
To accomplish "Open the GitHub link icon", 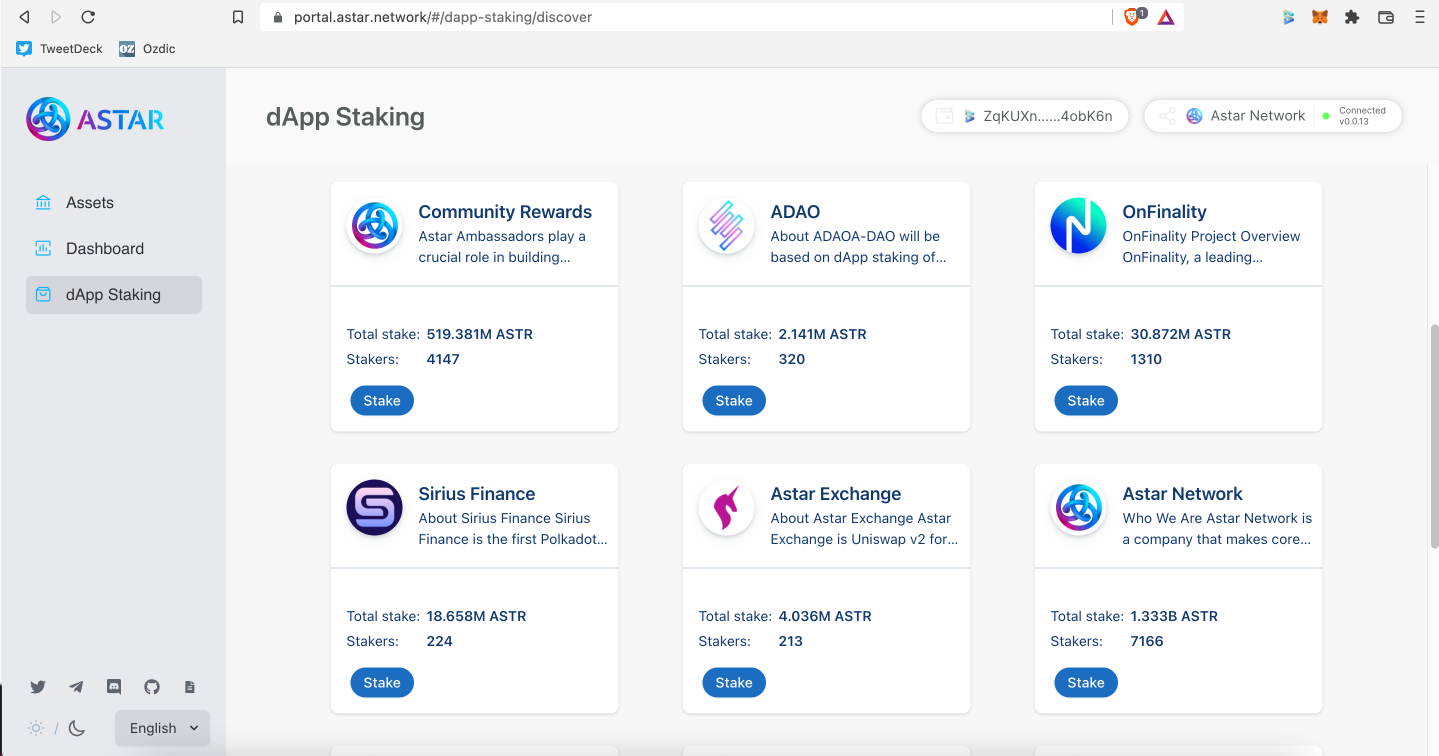I will click(152, 687).
